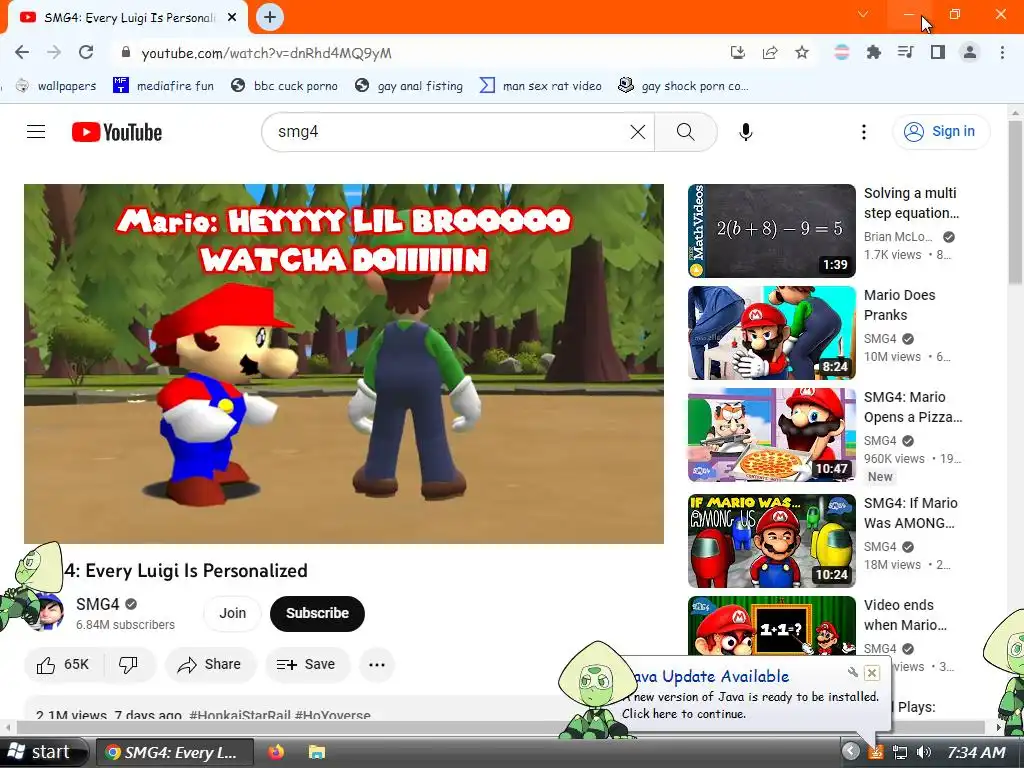The width and height of the screenshot is (1024, 768).
Task: Click the Share button below the video
Action: tap(210, 665)
